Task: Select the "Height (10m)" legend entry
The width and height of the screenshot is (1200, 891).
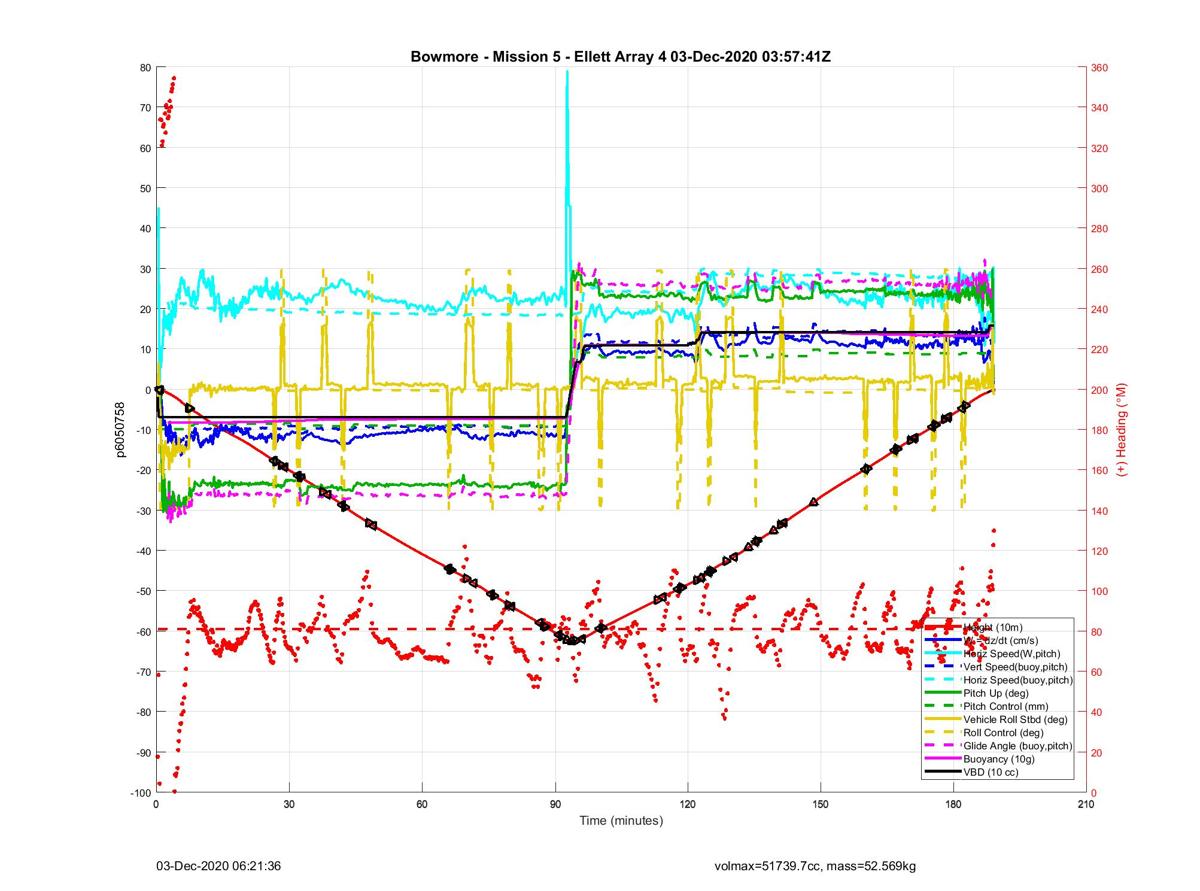Action: 992,627
